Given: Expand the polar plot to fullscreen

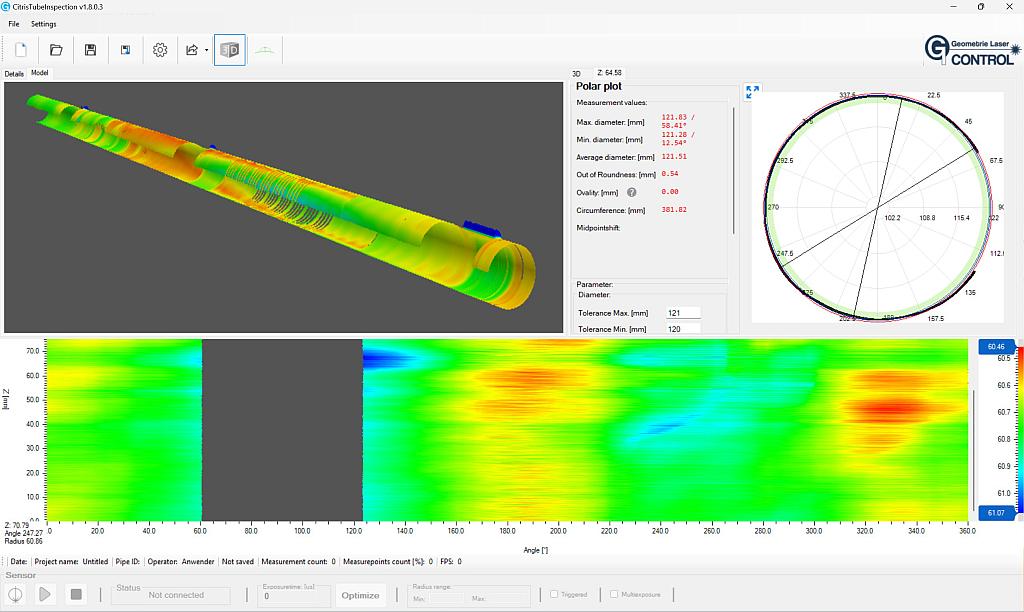Looking at the screenshot, I should [x=752, y=92].
